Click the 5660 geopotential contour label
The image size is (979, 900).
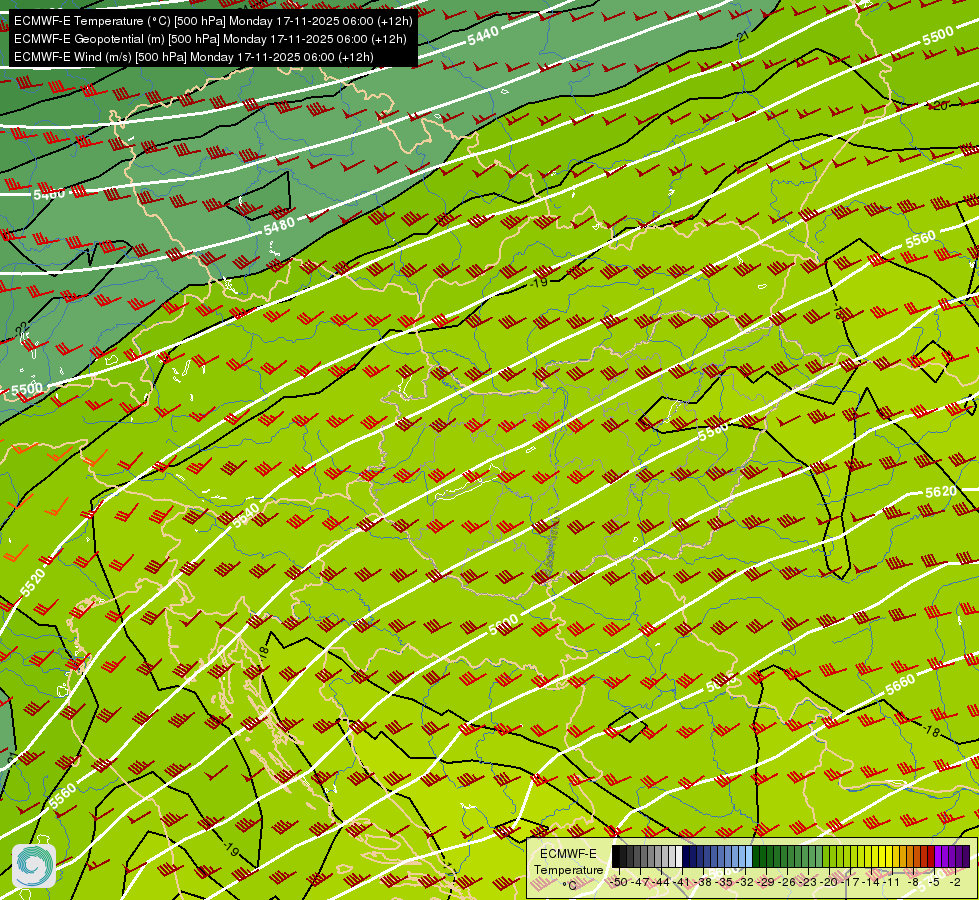click(x=900, y=685)
